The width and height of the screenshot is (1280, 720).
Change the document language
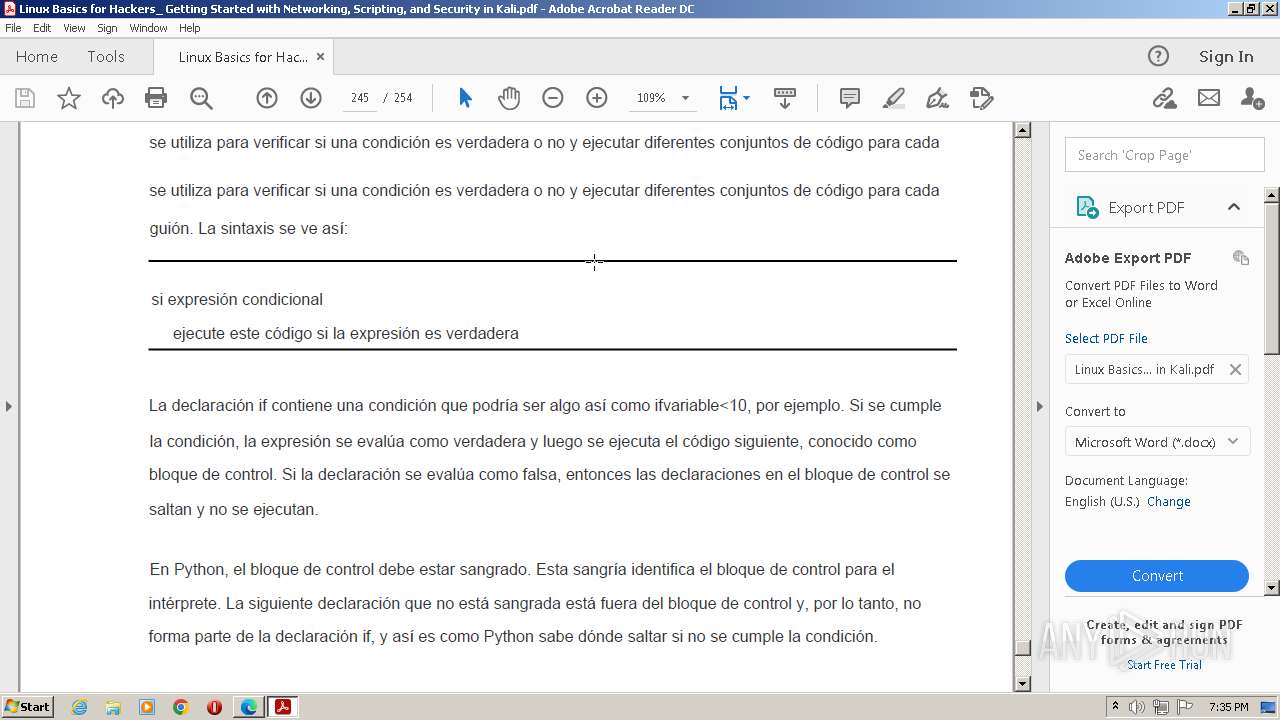click(x=1168, y=502)
